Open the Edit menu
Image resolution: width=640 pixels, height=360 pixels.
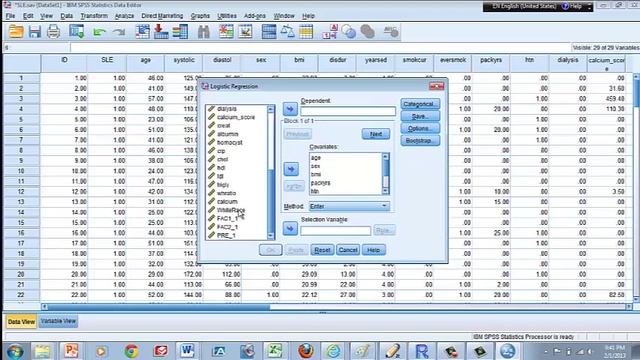pos(28,16)
